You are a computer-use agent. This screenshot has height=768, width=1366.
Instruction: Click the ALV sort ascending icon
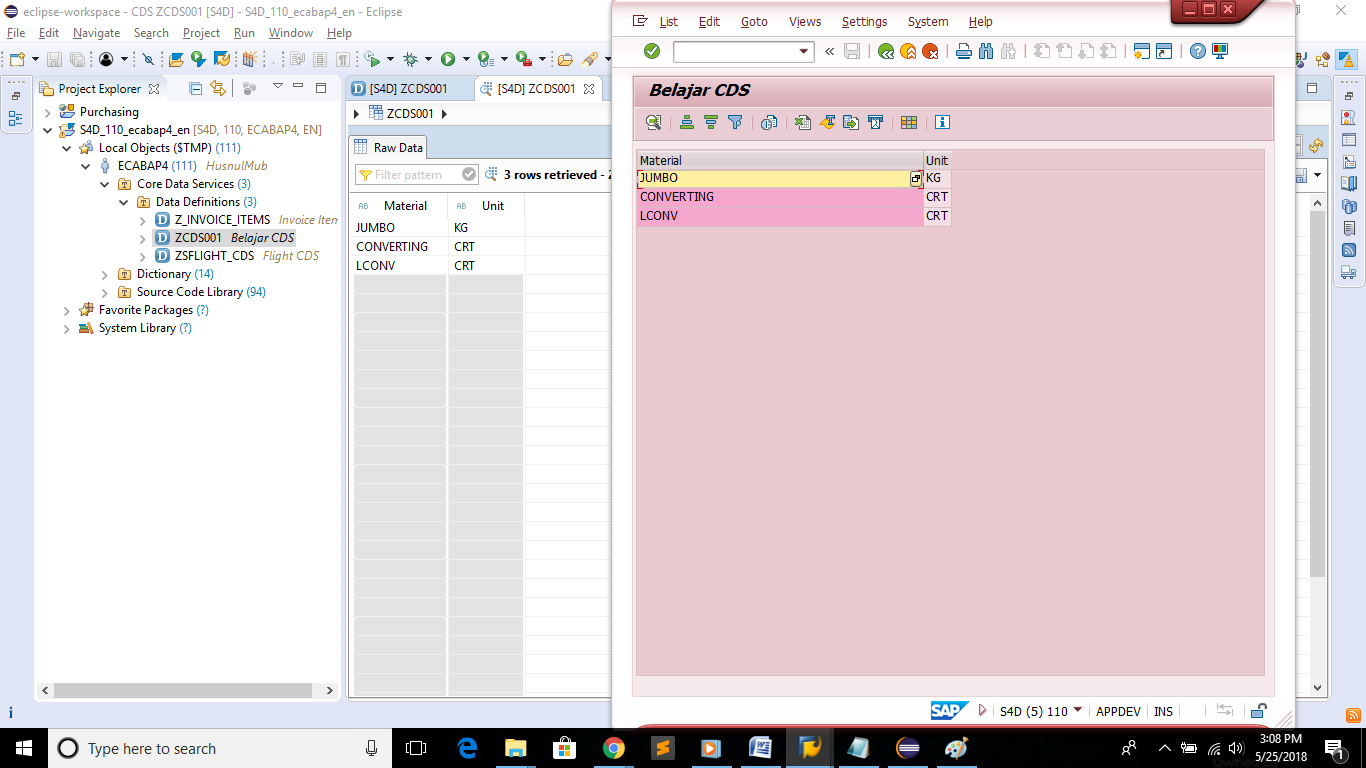pyautogui.click(x=687, y=122)
